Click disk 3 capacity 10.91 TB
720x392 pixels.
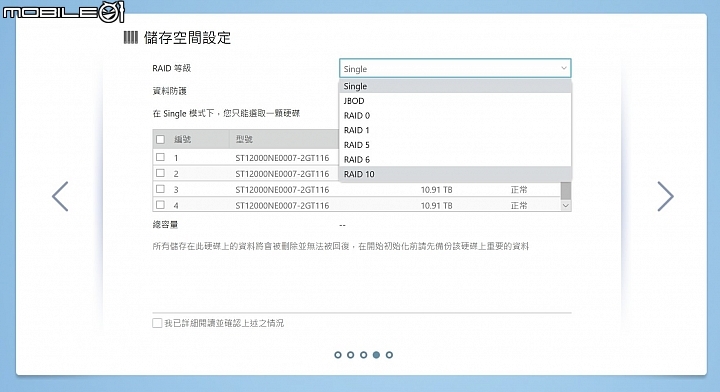point(437,190)
